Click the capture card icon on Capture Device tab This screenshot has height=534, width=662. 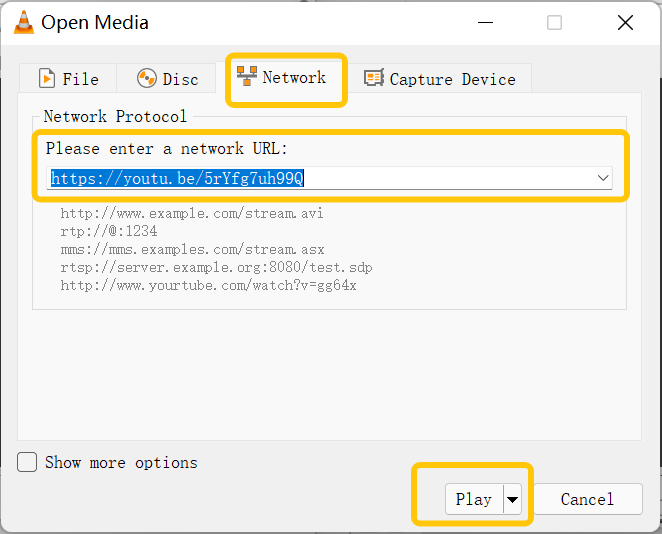point(374,78)
